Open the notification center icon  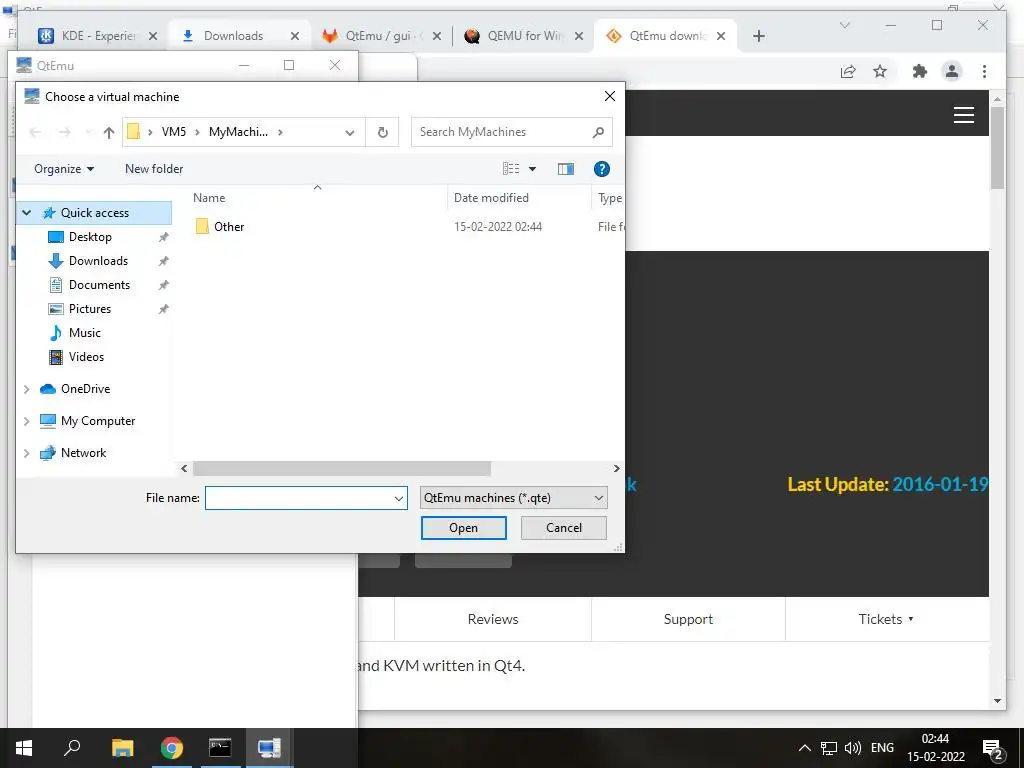click(992, 749)
